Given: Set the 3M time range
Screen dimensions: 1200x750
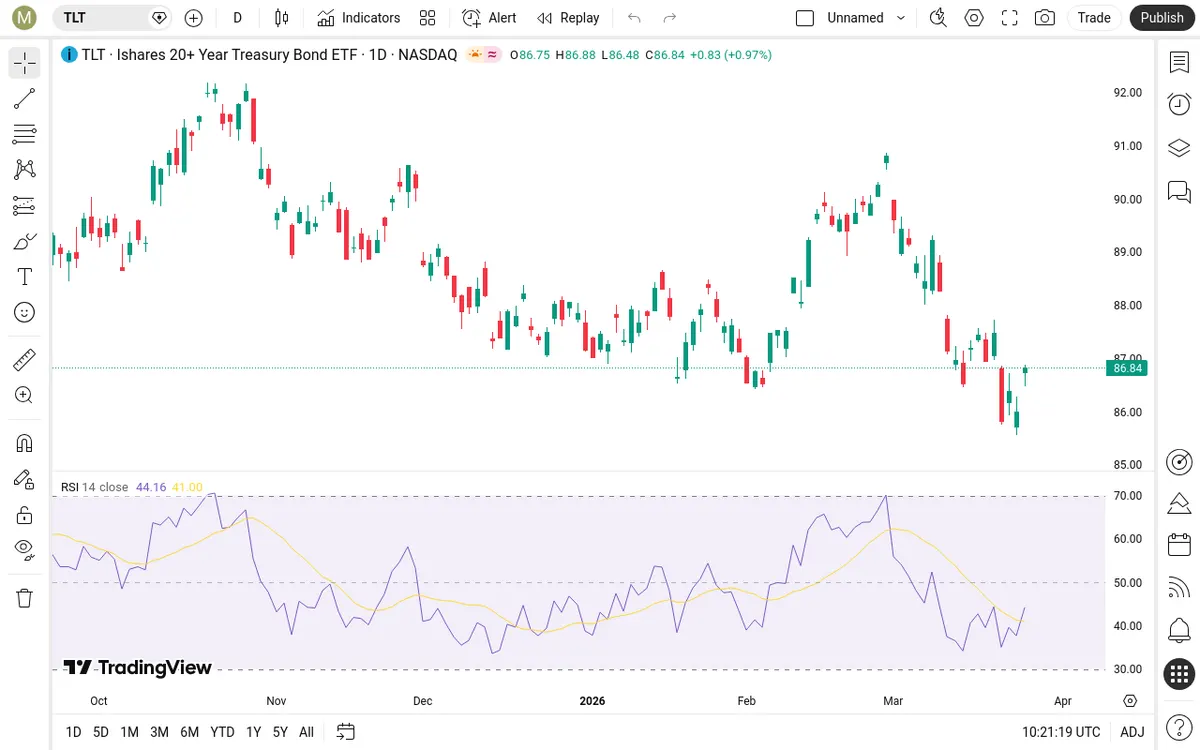Looking at the screenshot, I should pos(159,732).
